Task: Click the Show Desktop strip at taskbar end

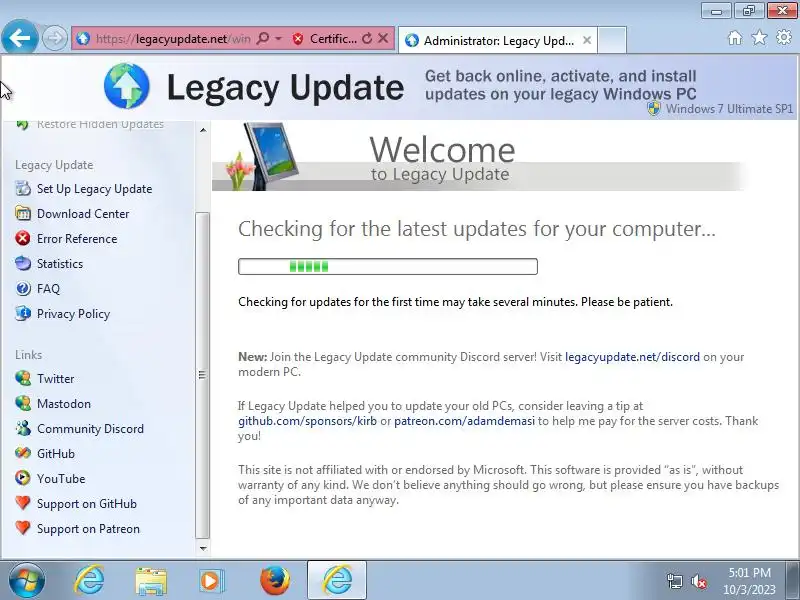Action: 793,580
